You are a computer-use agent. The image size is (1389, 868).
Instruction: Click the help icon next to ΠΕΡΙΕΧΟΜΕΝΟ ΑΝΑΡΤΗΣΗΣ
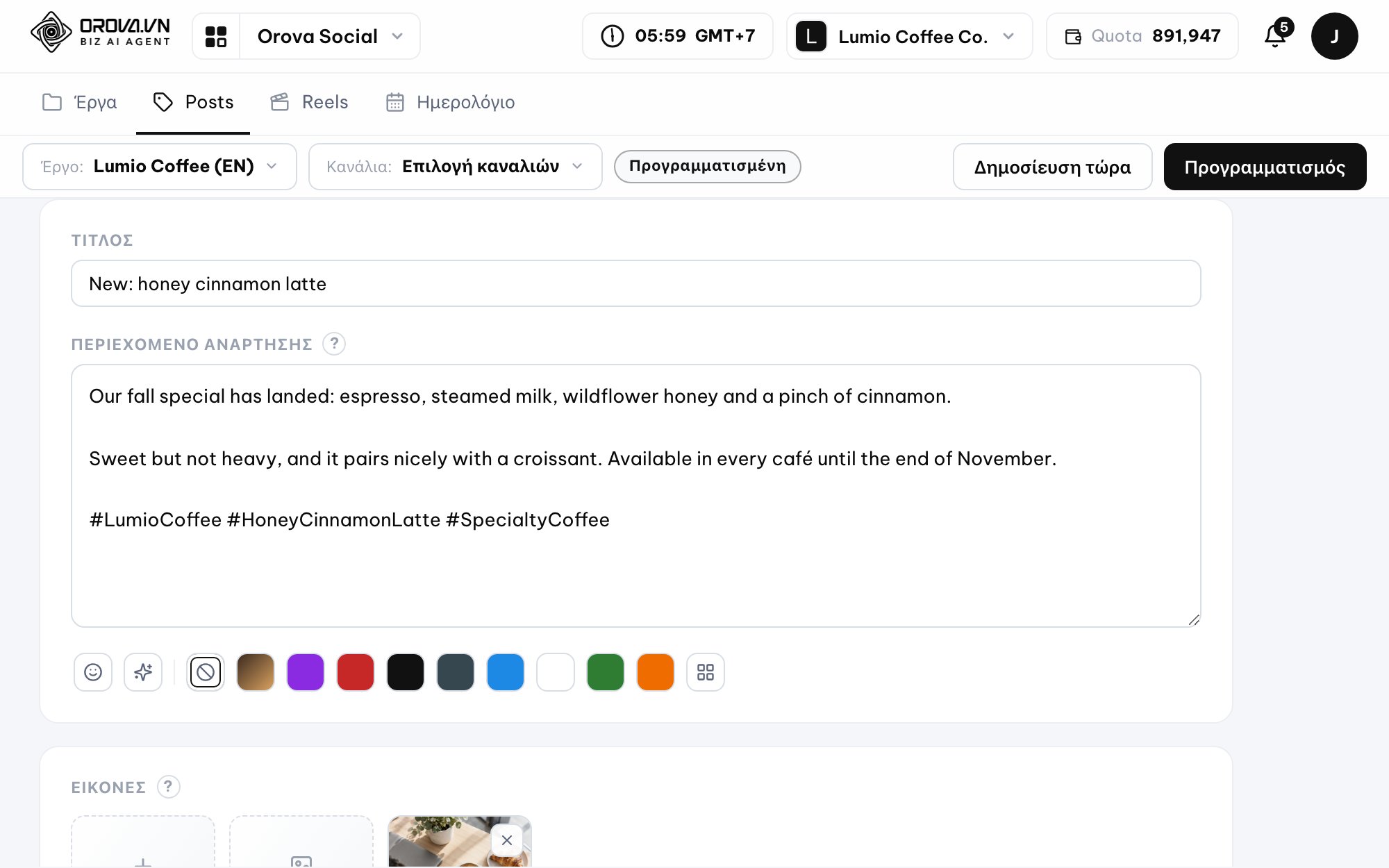pos(334,344)
